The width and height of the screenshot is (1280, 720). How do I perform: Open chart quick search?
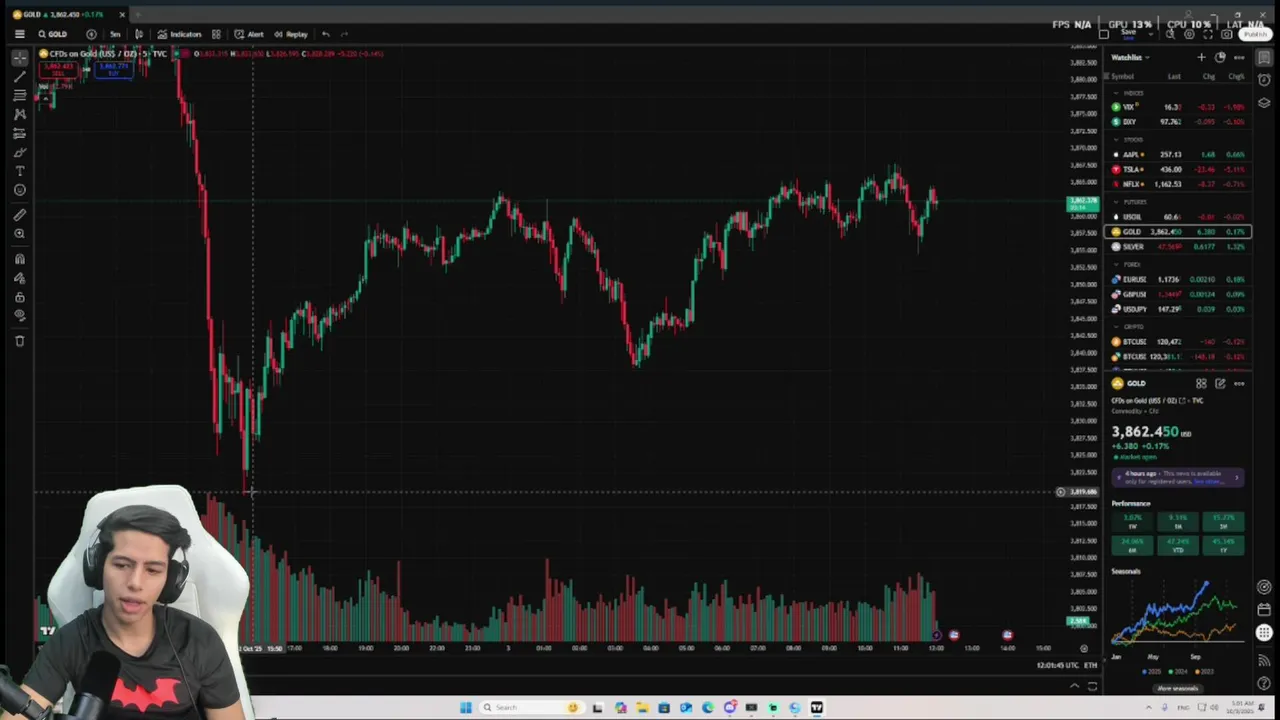point(1170,34)
